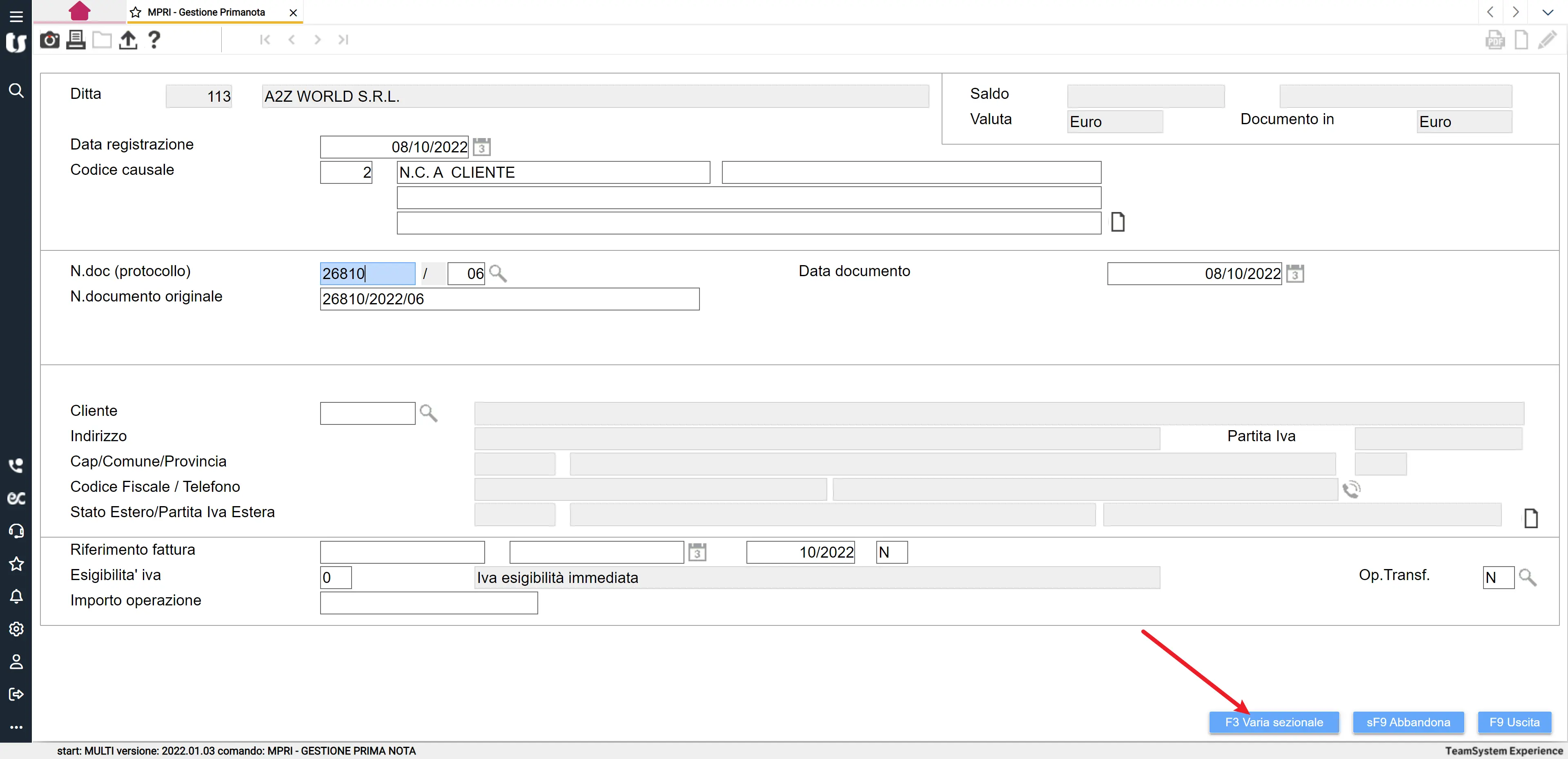Open calendar picker for Data documento

click(1295, 274)
